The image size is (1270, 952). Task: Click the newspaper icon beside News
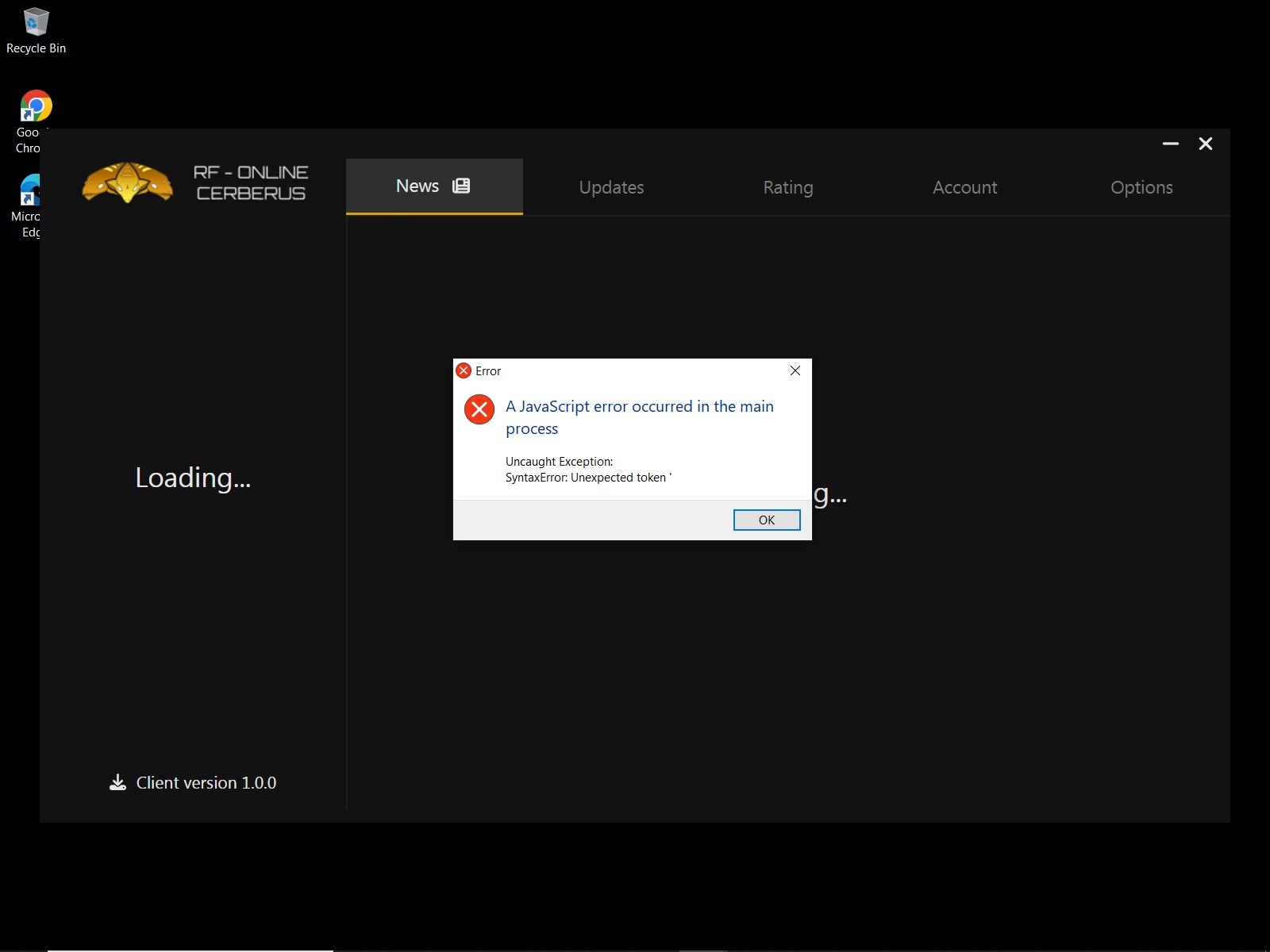[461, 186]
